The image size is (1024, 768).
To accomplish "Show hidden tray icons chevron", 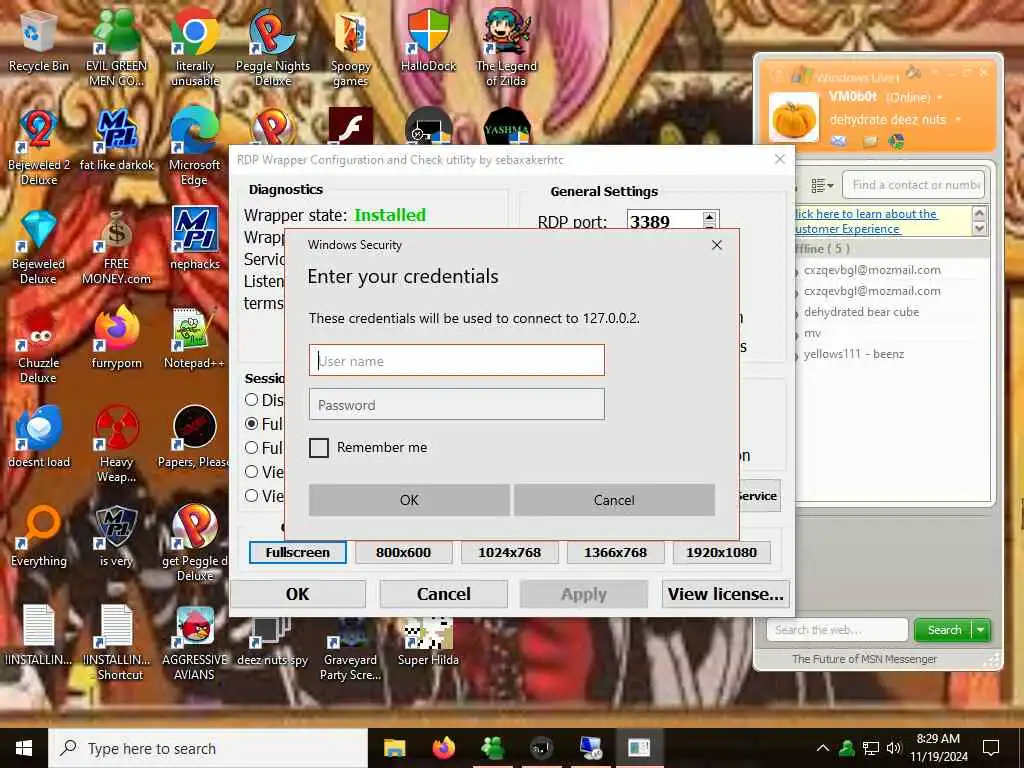I will pyautogui.click(x=823, y=748).
